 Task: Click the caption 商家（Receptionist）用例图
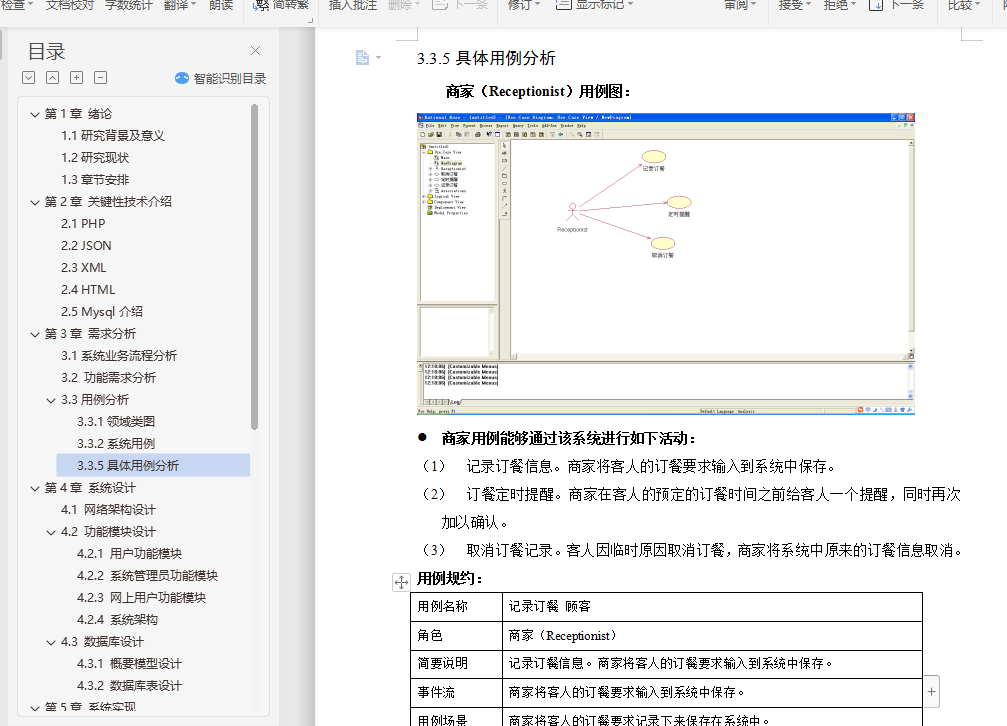[x=538, y=92]
